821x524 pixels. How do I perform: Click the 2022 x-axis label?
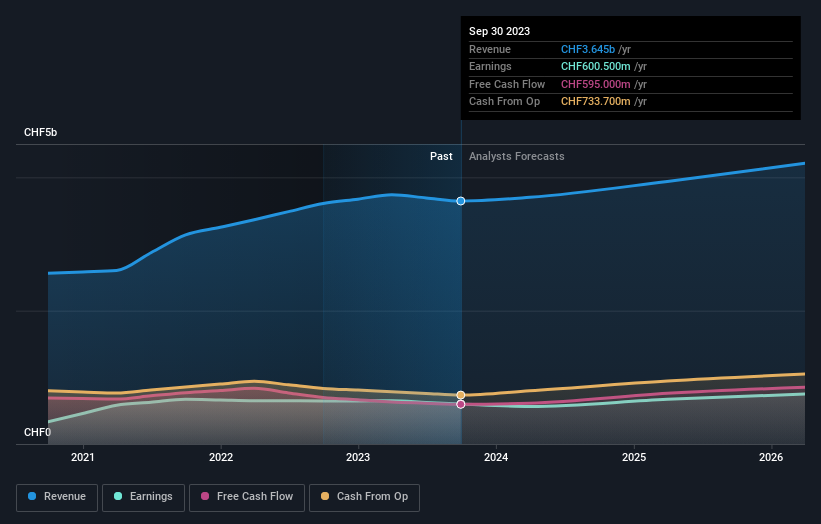click(x=221, y=458)
